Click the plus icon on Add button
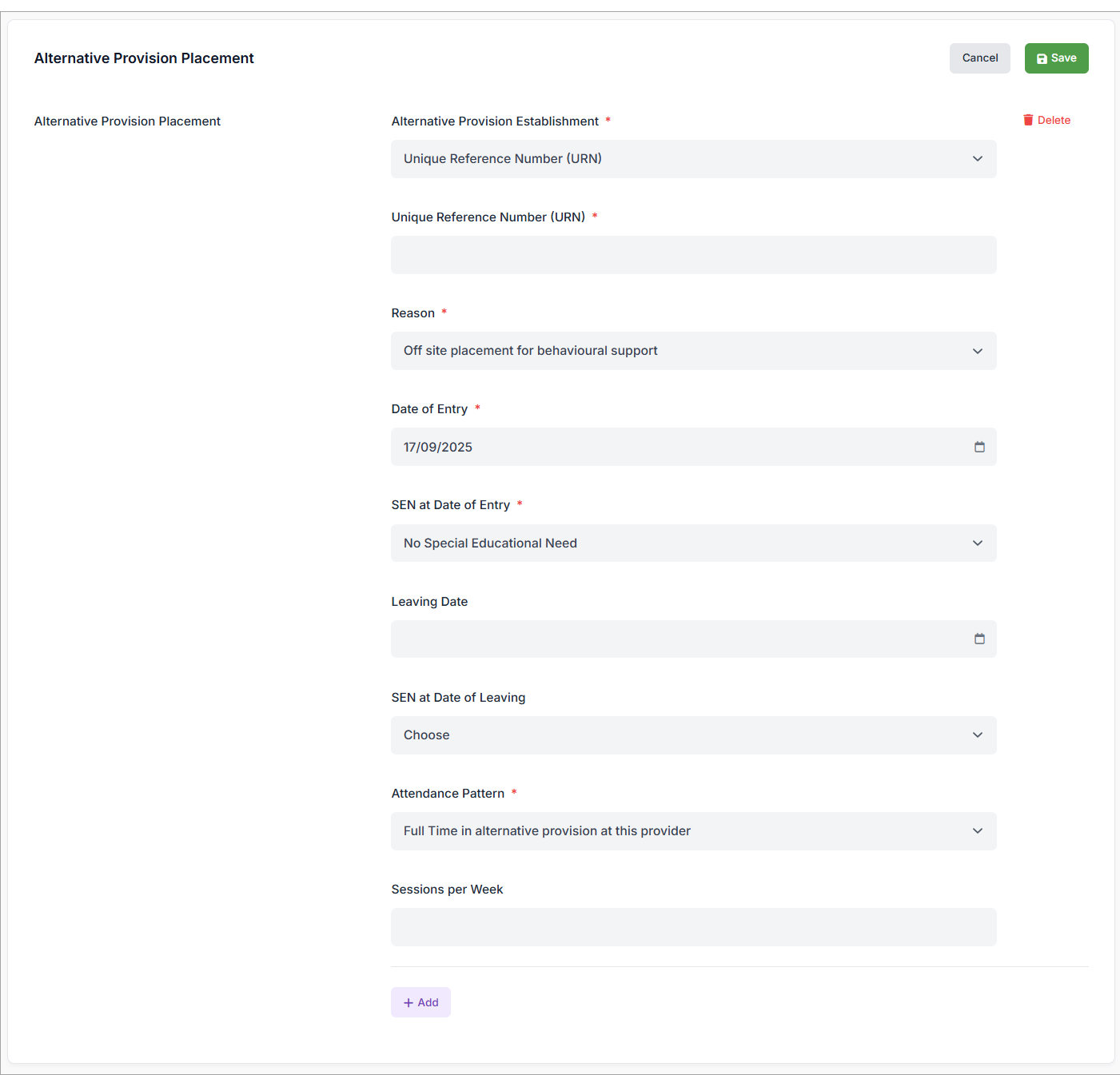This screenshot has height=1075, width=1120. coord(409,1002)
